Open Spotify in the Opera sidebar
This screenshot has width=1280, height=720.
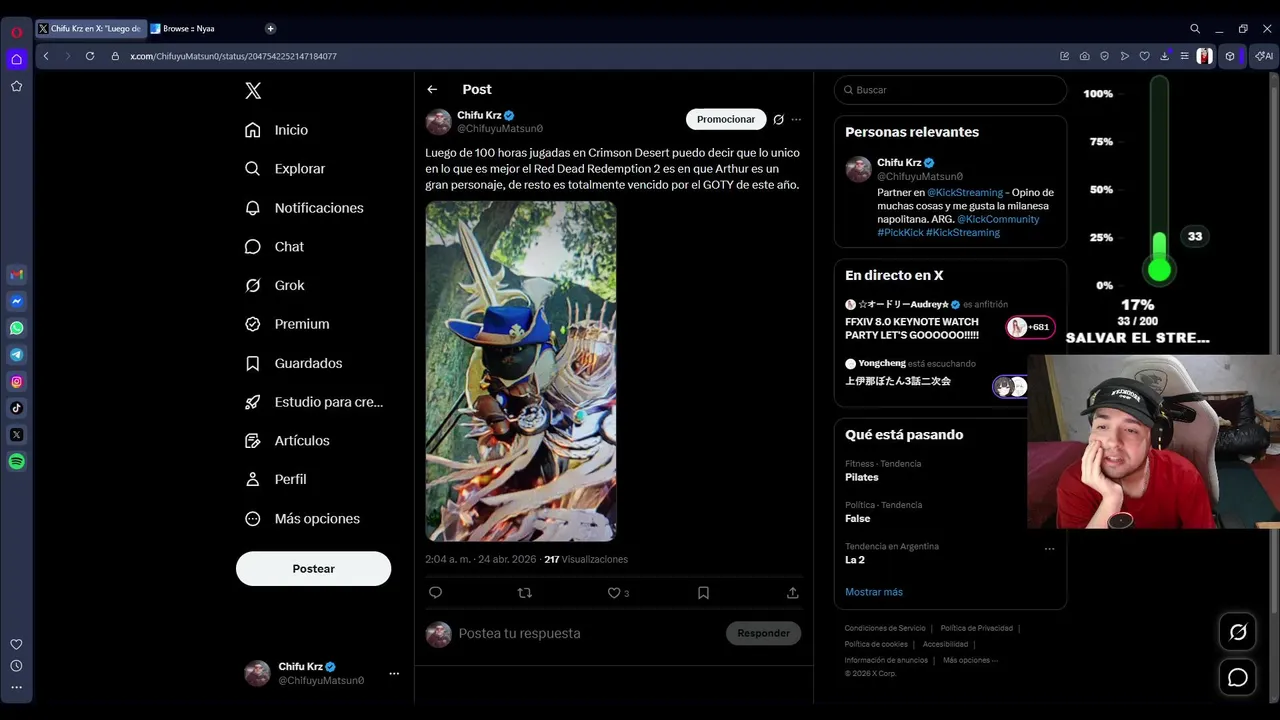16,462
